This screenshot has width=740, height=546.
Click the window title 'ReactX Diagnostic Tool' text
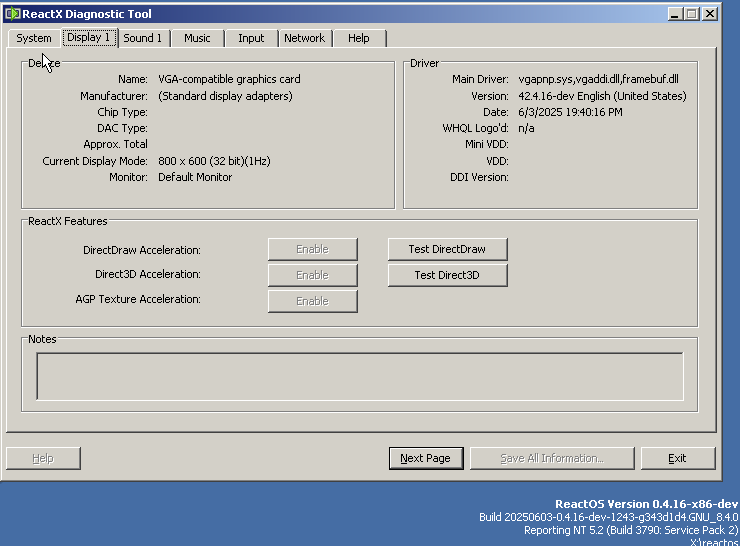(87, 14)
